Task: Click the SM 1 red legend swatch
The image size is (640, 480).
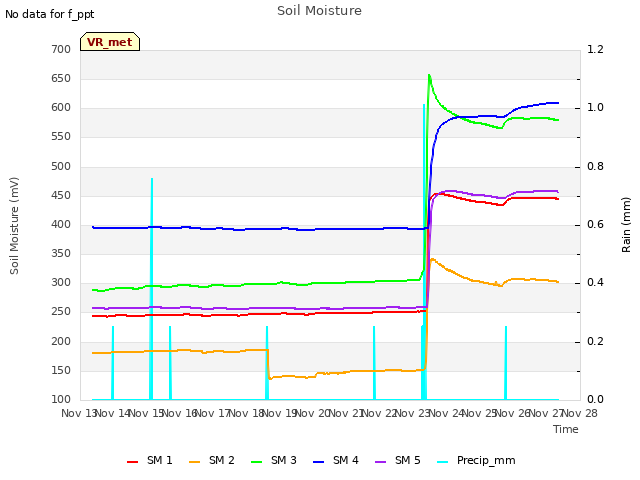Action: click(x=132, y=462)
